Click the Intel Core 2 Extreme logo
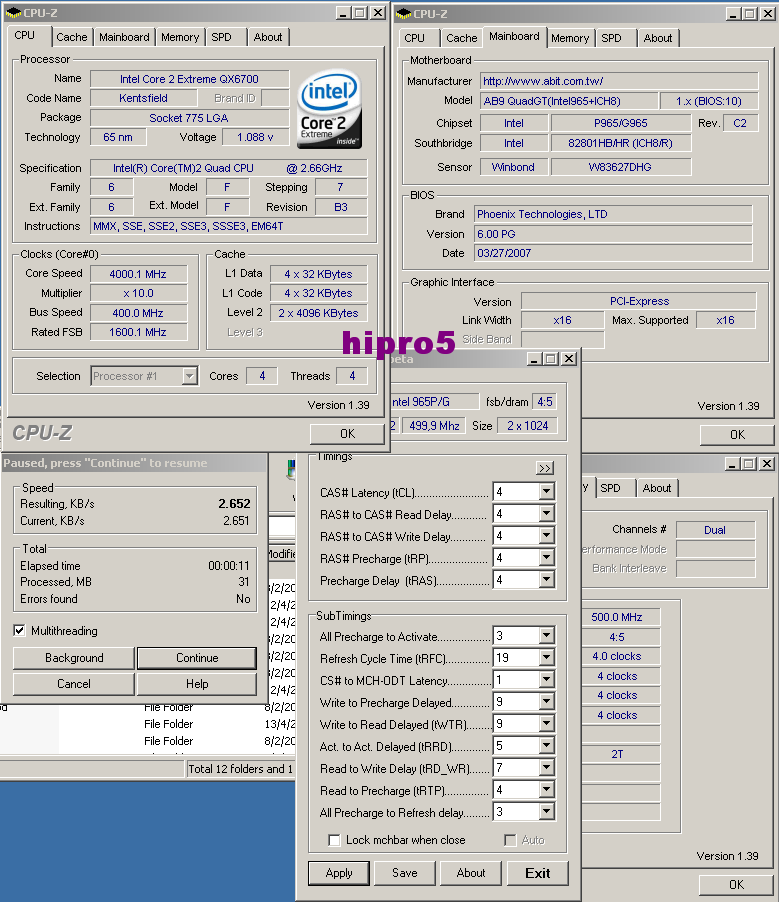 point(330,109)
